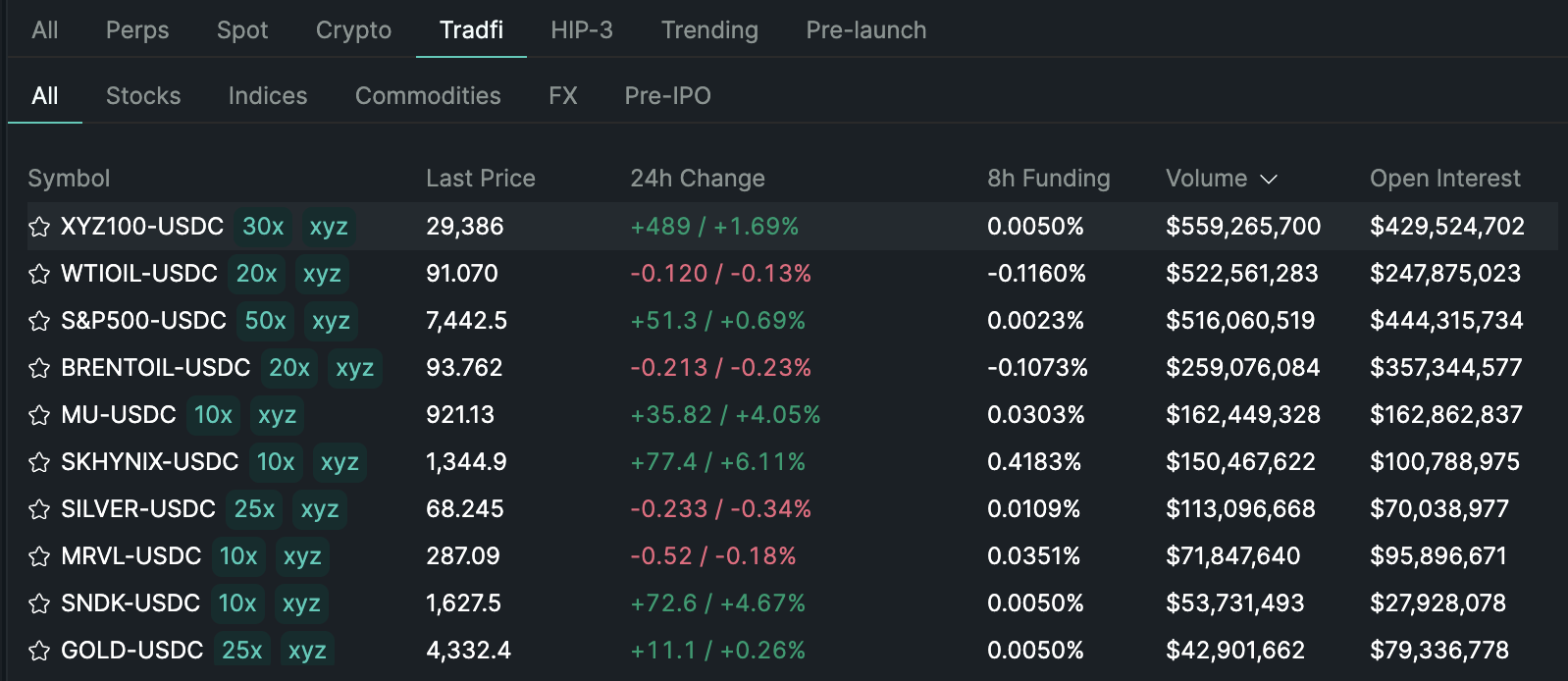Filter by Pre-IPO

[668, 95]
